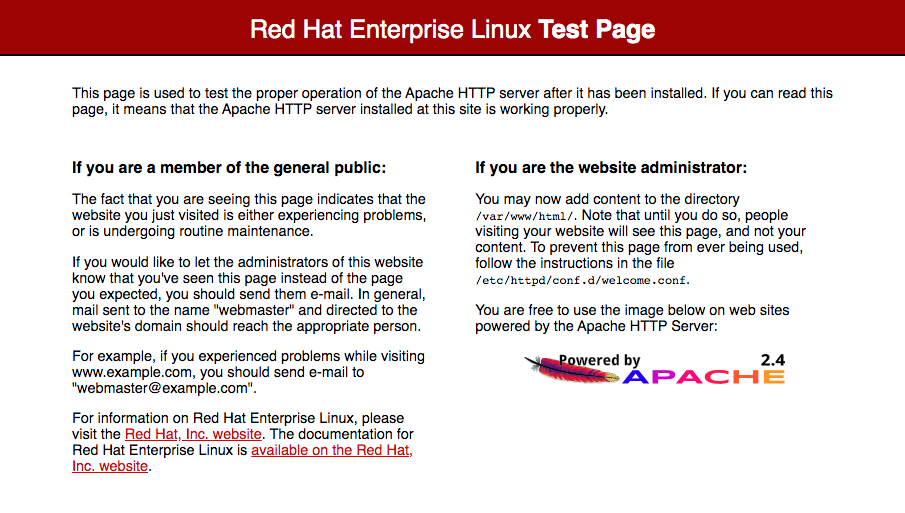Viewport: 905px width, 513px height.
Task: Follow the "available on the Red Hat" documentation link
Action: point(331,450)
